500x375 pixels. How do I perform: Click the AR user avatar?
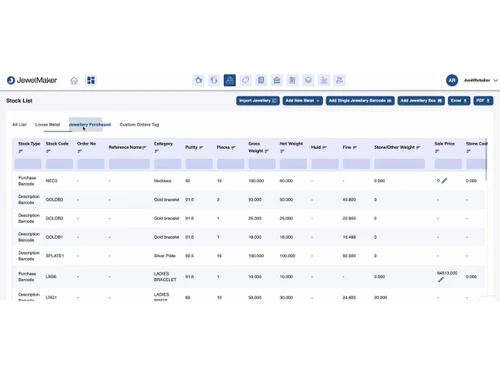[452, 80]
